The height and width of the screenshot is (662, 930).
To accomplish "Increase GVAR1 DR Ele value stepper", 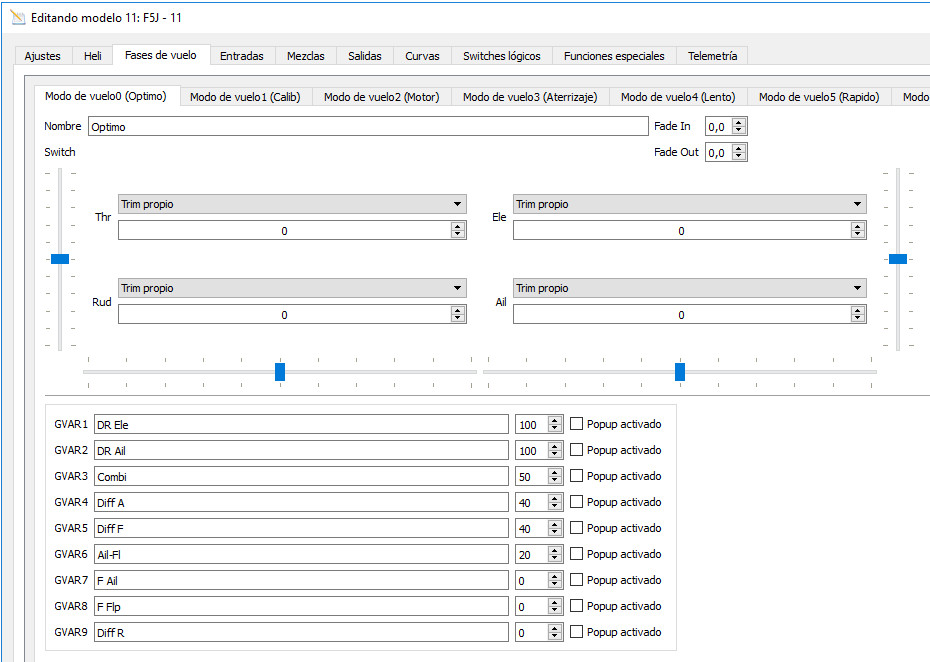I will pyautogui.click(x=555, y=421).
